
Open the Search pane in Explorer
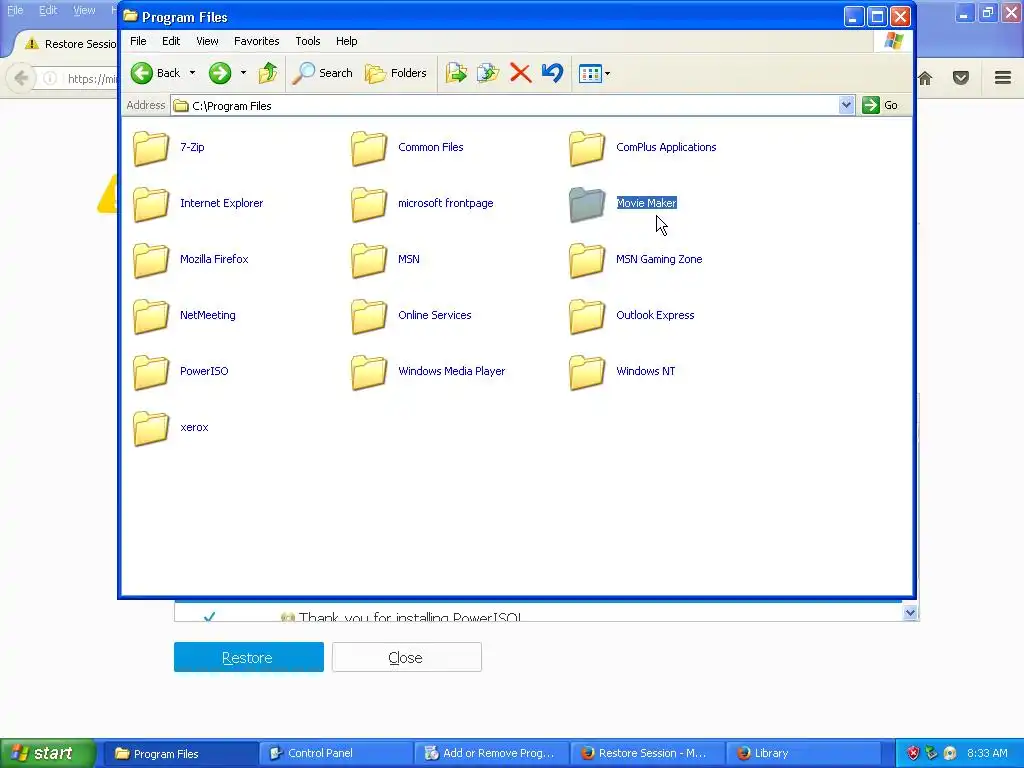tap(323, 73)
